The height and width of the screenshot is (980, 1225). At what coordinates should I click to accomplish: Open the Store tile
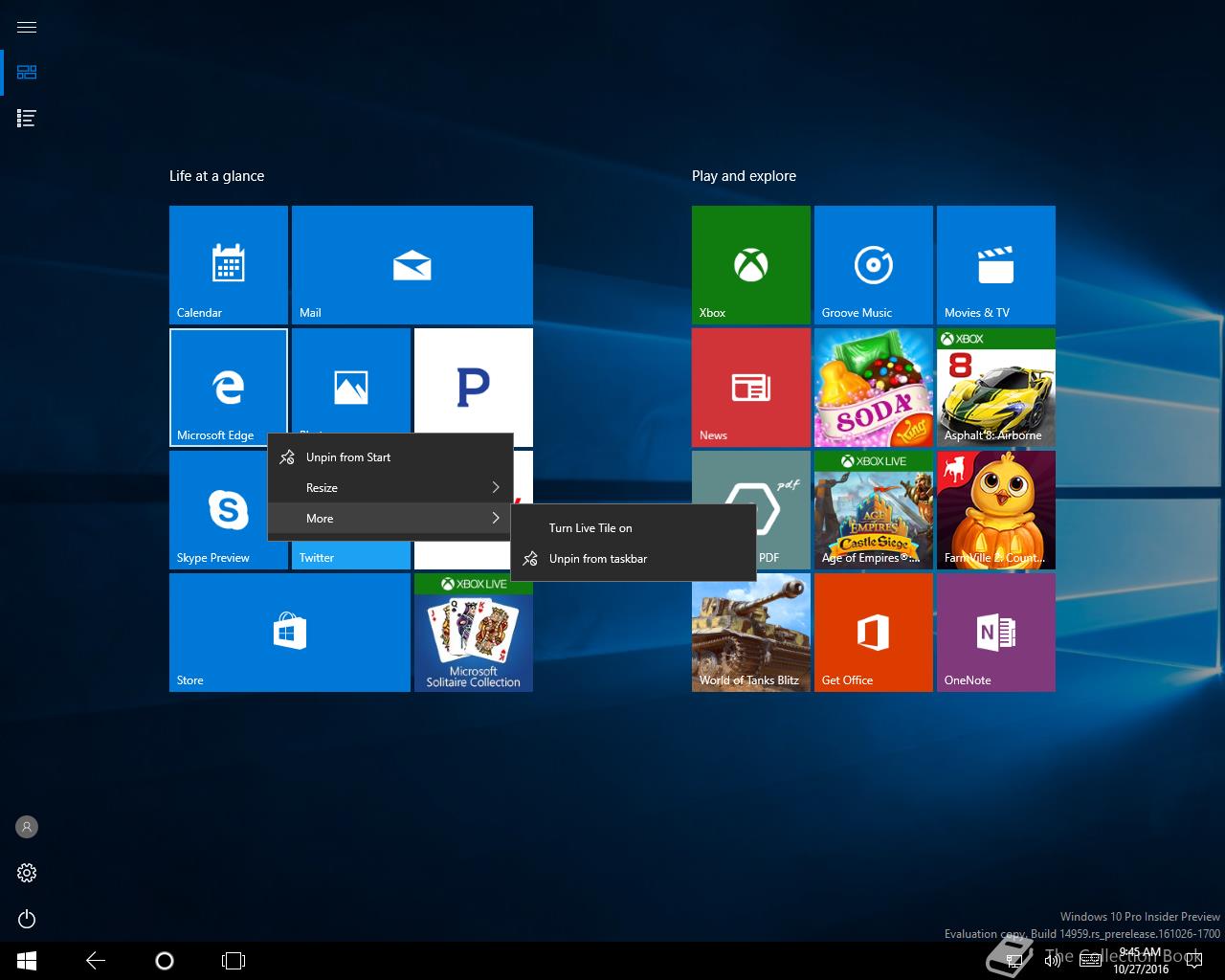(290, 633)
